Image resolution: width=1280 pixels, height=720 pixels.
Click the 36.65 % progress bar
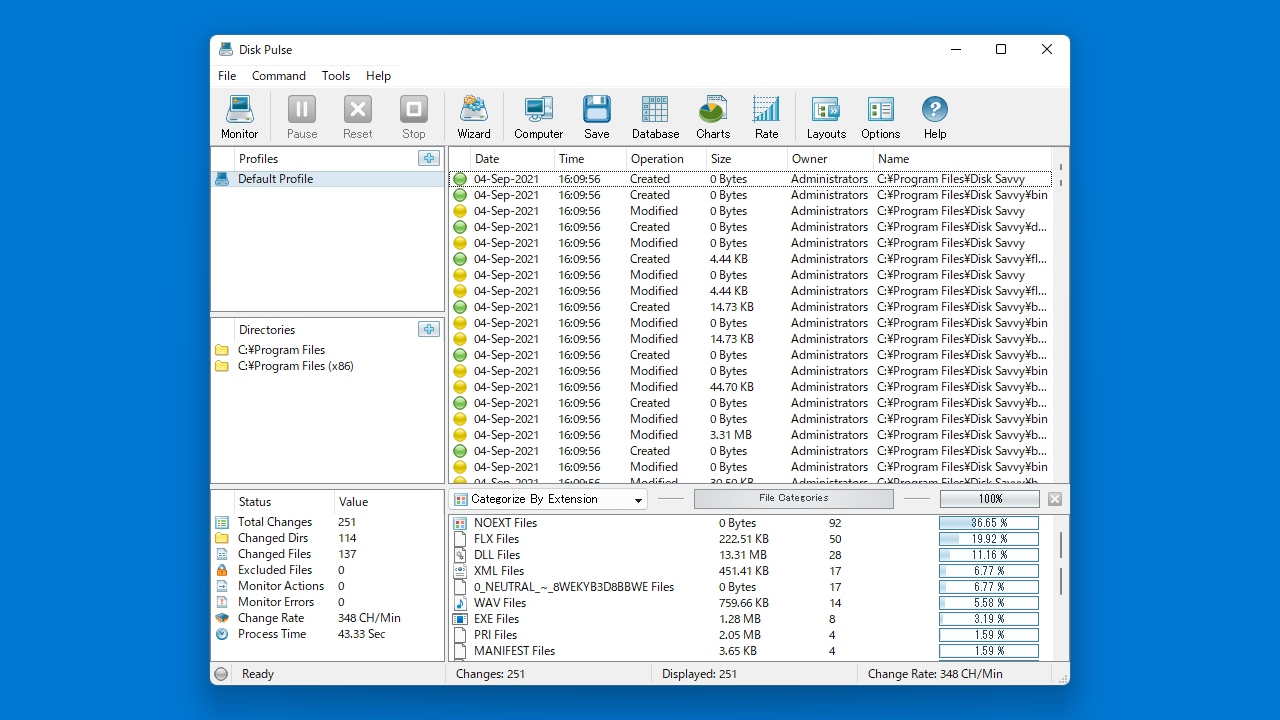pos(989,523)
